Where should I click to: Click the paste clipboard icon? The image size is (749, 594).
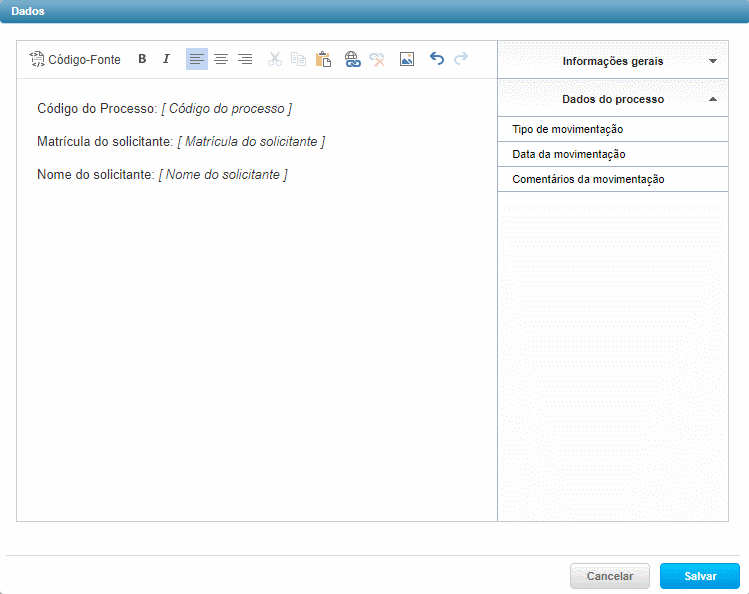(323, 59)
